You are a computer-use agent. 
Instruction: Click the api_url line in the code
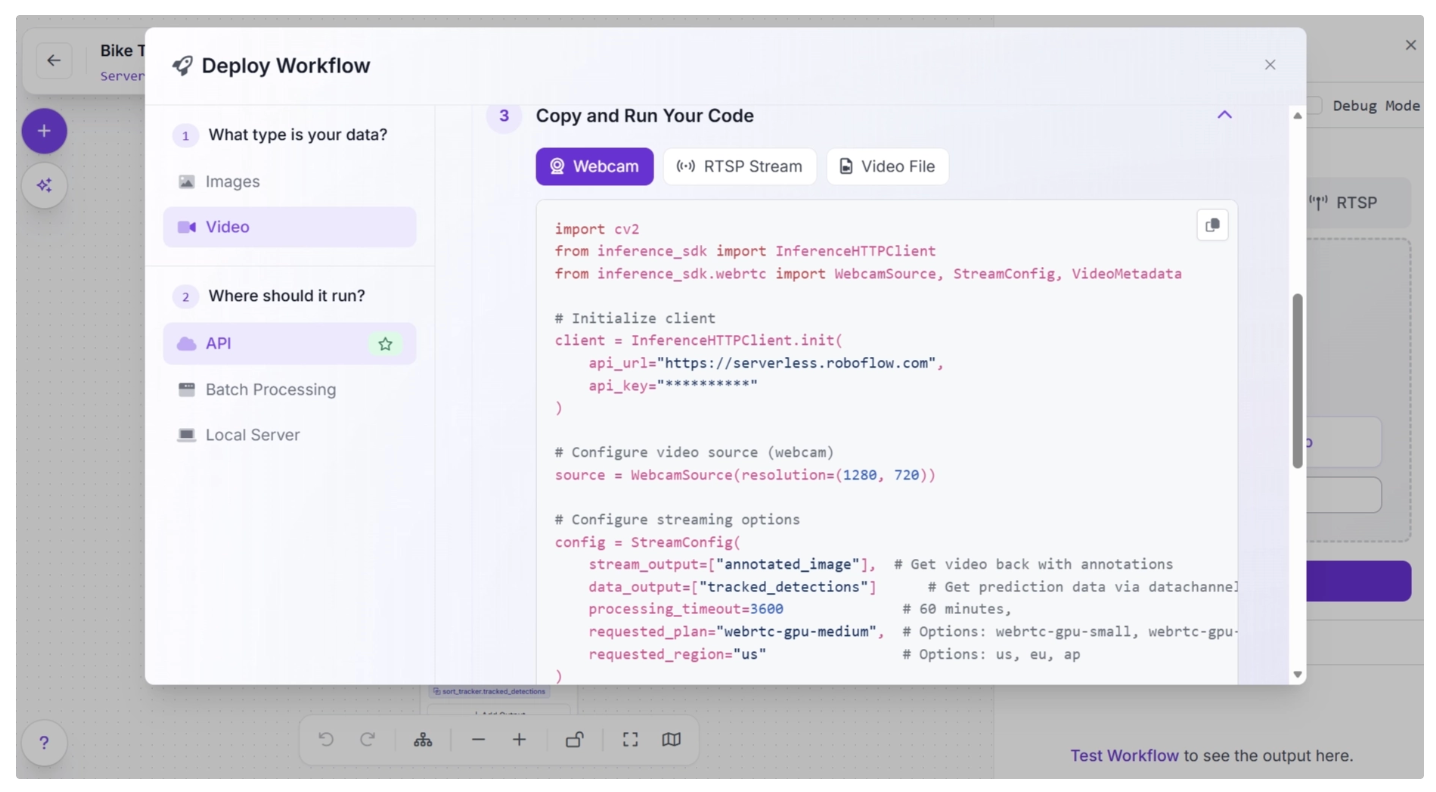coord(766,363)
